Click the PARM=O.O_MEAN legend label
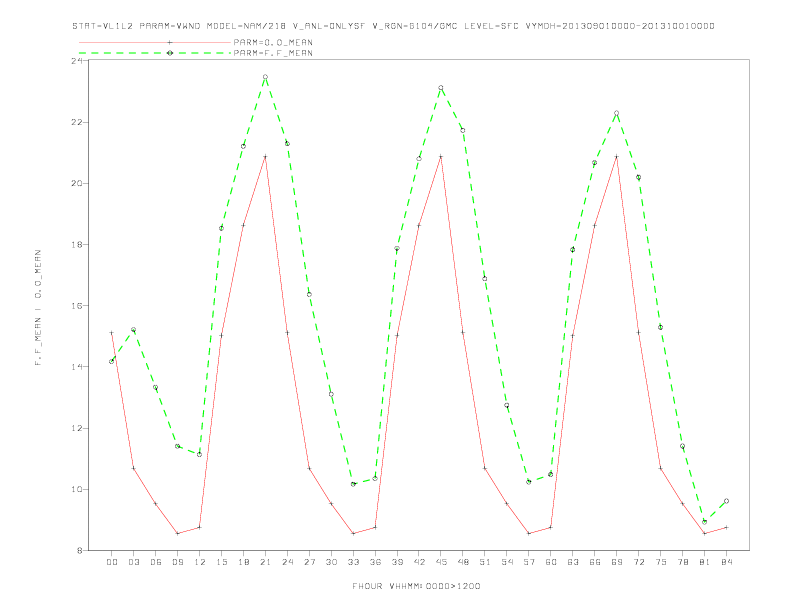This screenshot has width=792, height=612. [x=273, y=42]
